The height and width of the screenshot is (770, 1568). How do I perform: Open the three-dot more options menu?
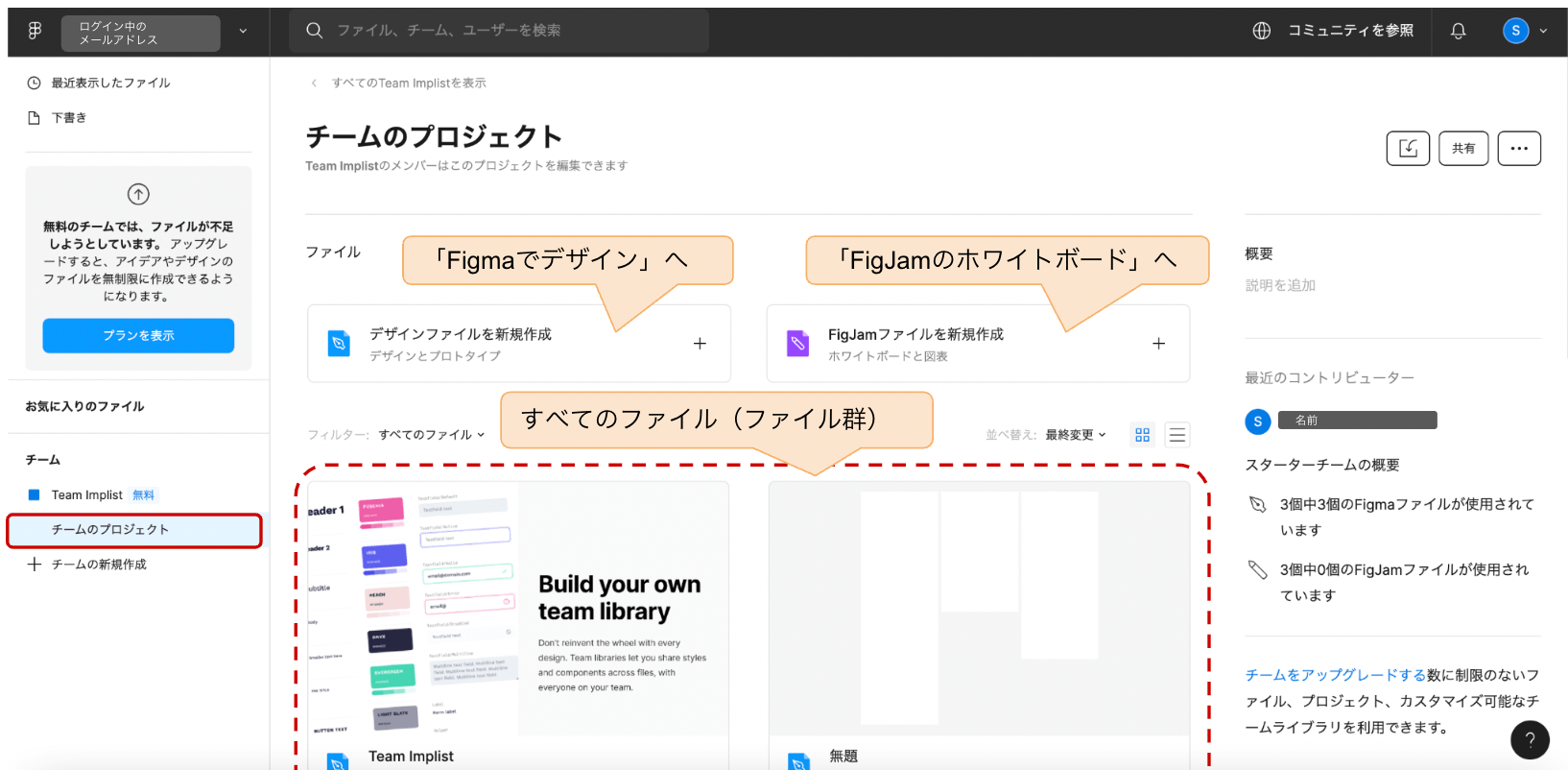point(1519,148)
